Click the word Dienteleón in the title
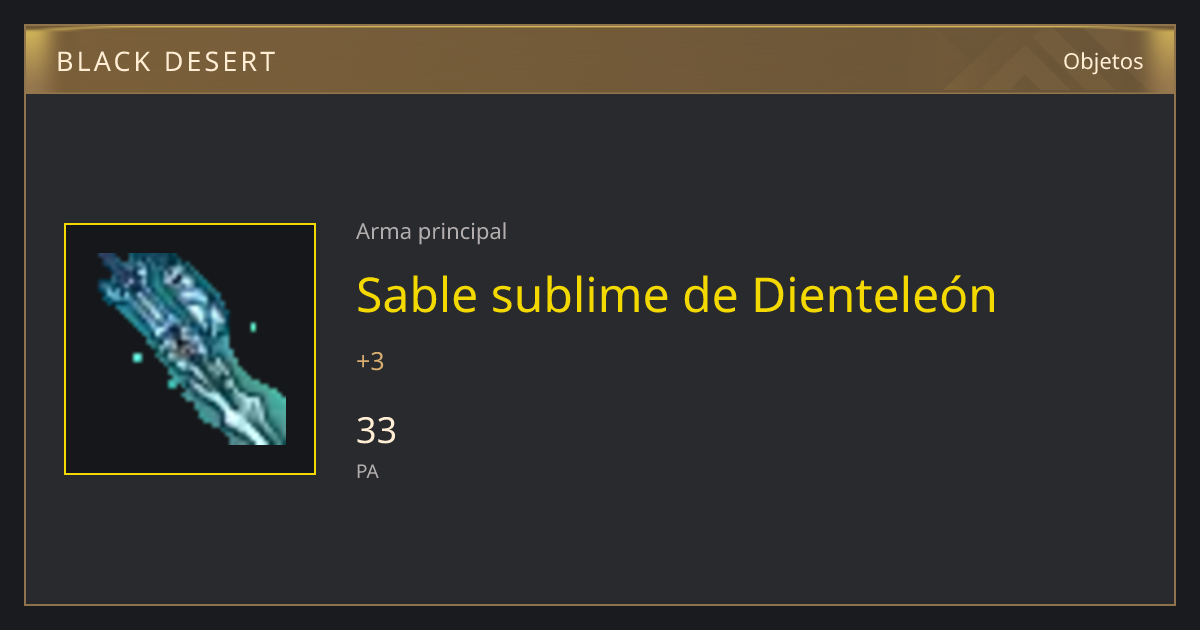This screenshot has height=630, width=1200. tap(874, 295)
